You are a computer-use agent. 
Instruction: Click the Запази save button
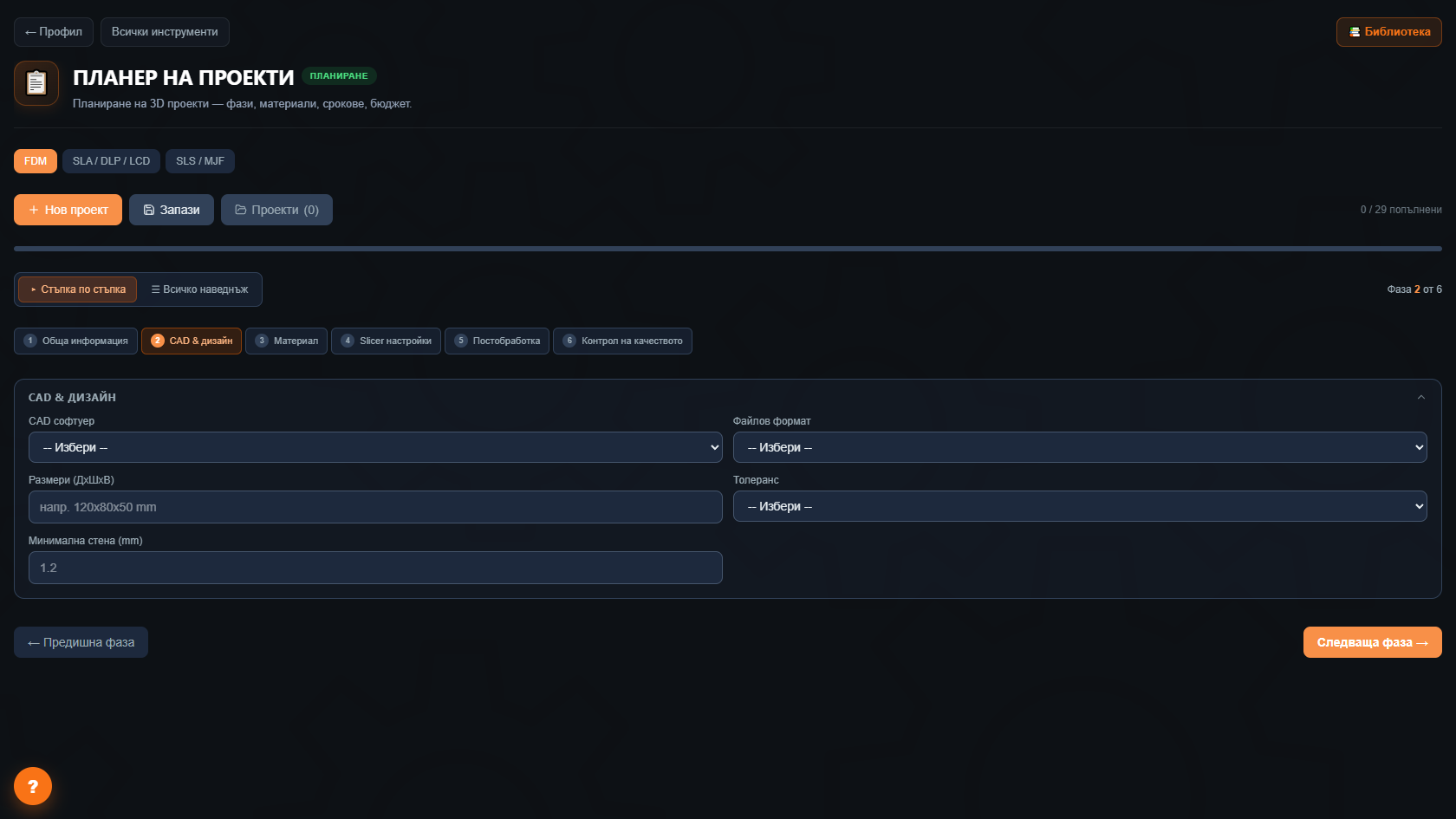click(x=172, y=210)
